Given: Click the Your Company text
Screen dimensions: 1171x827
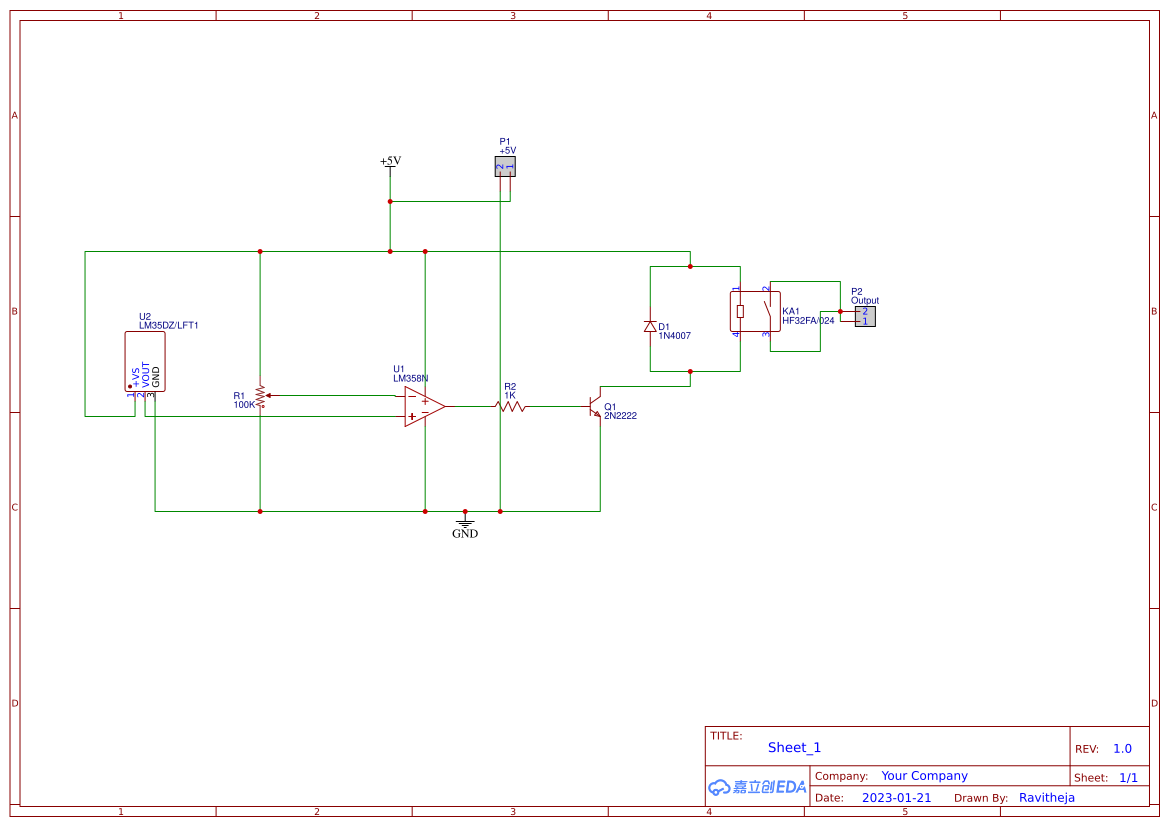Looking at the screenshot, I should 925,775.
